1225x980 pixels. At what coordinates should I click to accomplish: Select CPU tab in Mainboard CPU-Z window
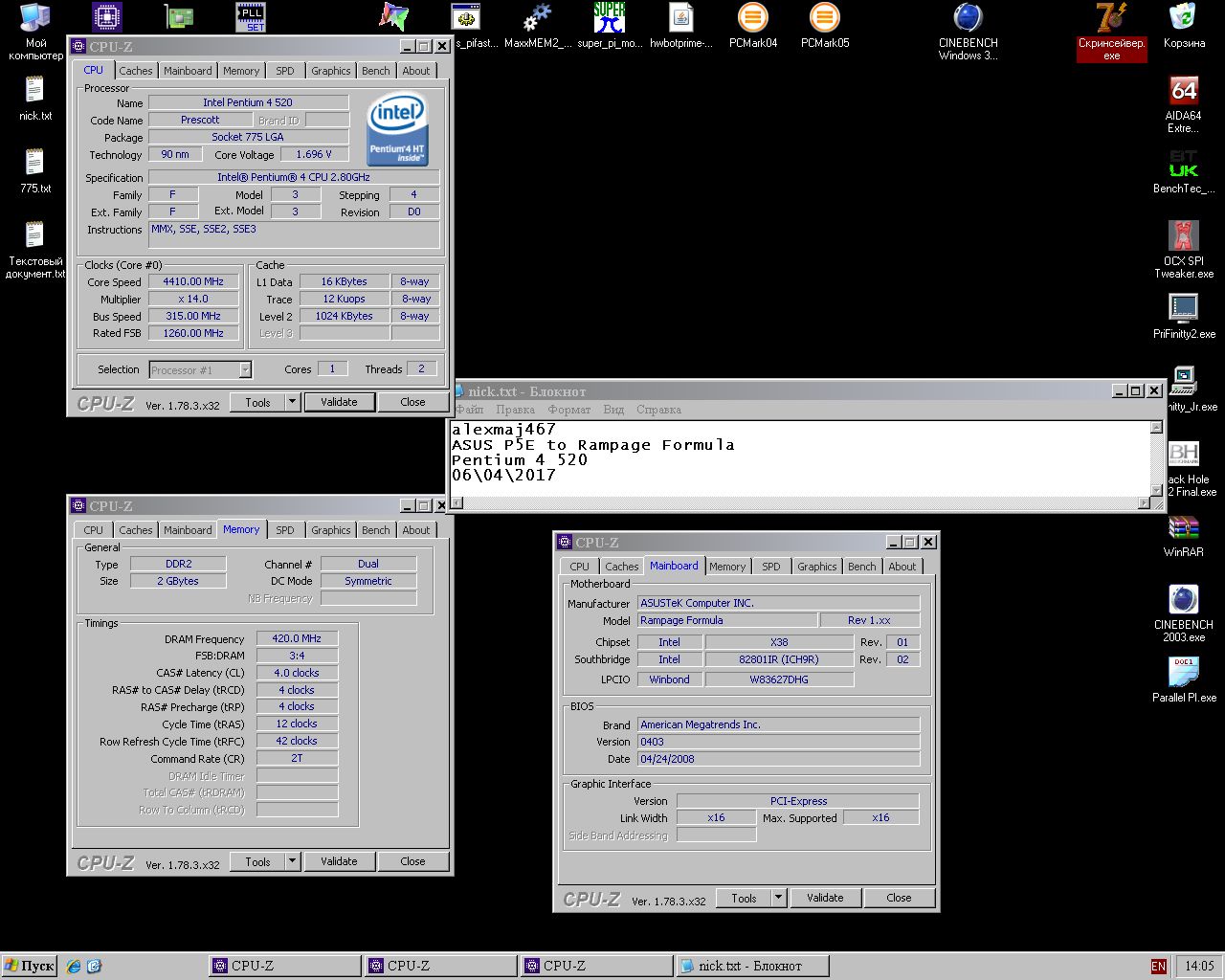coord(580,567)
